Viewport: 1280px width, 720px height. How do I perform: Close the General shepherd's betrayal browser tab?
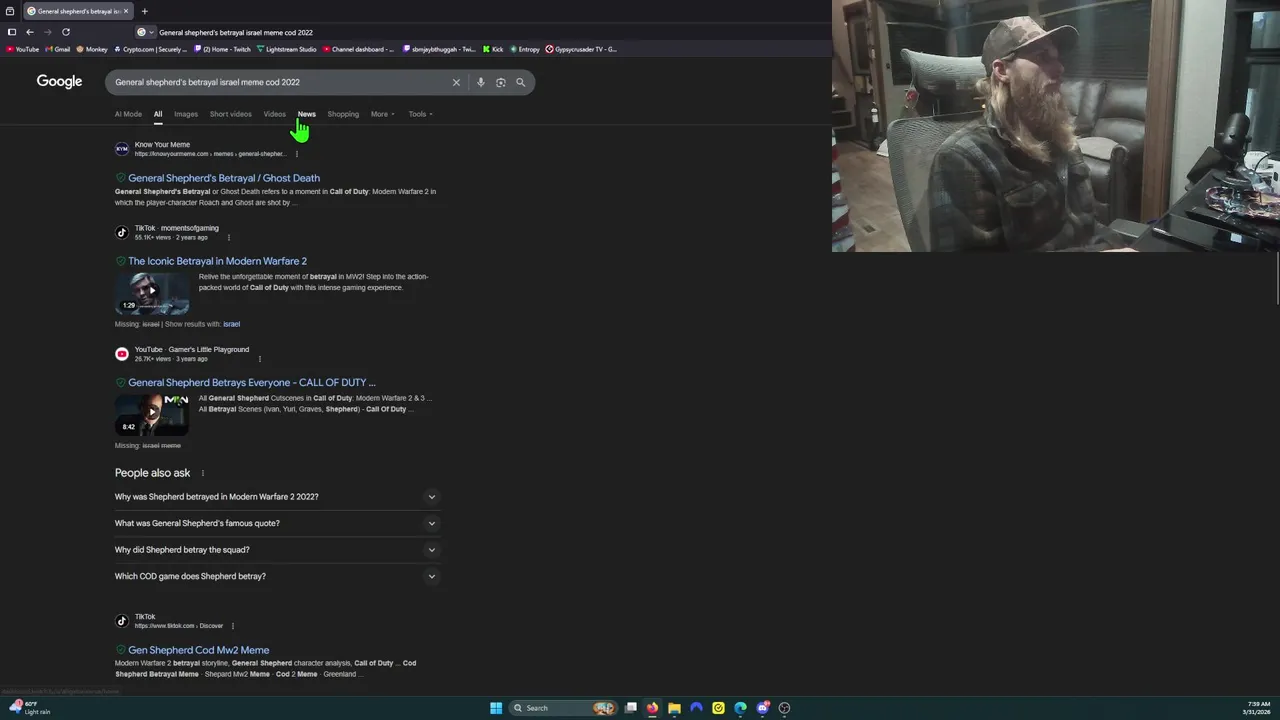click(x=126, y=11)
